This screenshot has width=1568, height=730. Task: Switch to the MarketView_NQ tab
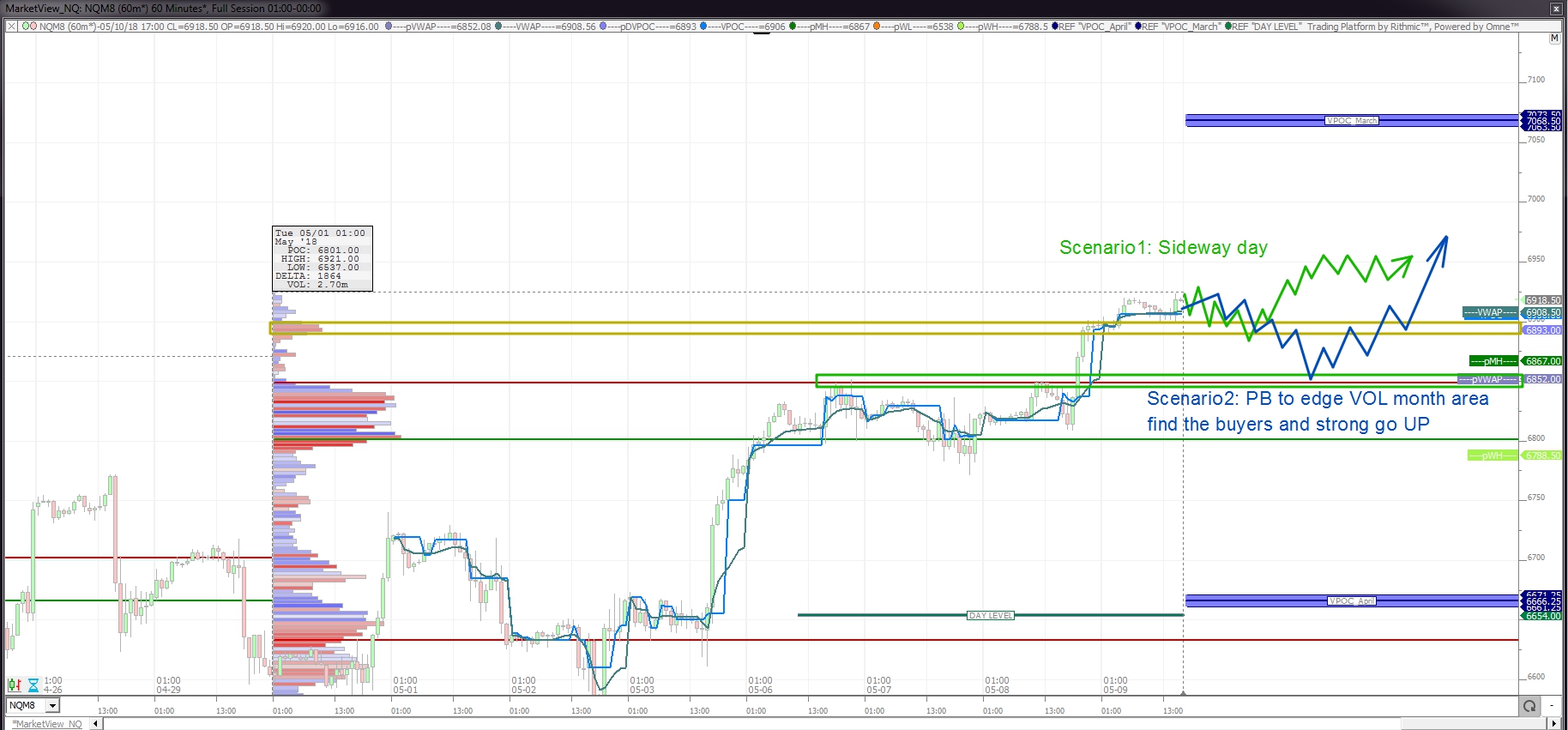coord(47,724)
